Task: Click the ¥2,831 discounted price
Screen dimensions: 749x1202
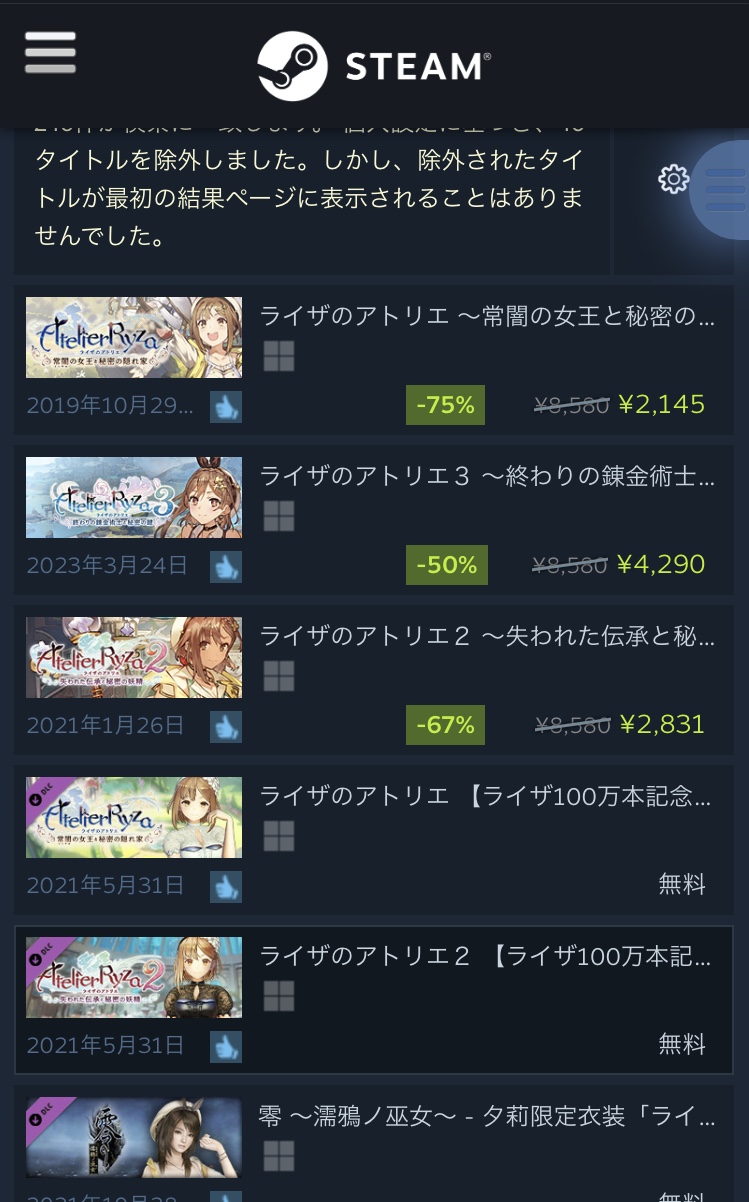Action: pos(662,725)
